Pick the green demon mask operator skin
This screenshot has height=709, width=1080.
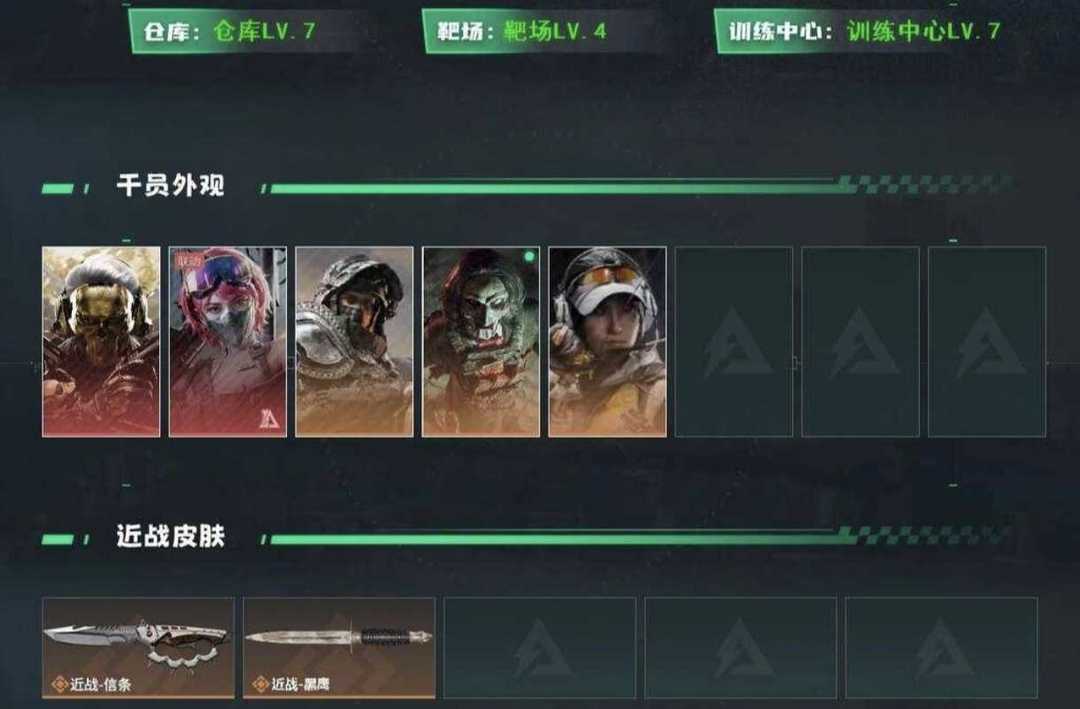pyautogui.click(x=481, y=342)
